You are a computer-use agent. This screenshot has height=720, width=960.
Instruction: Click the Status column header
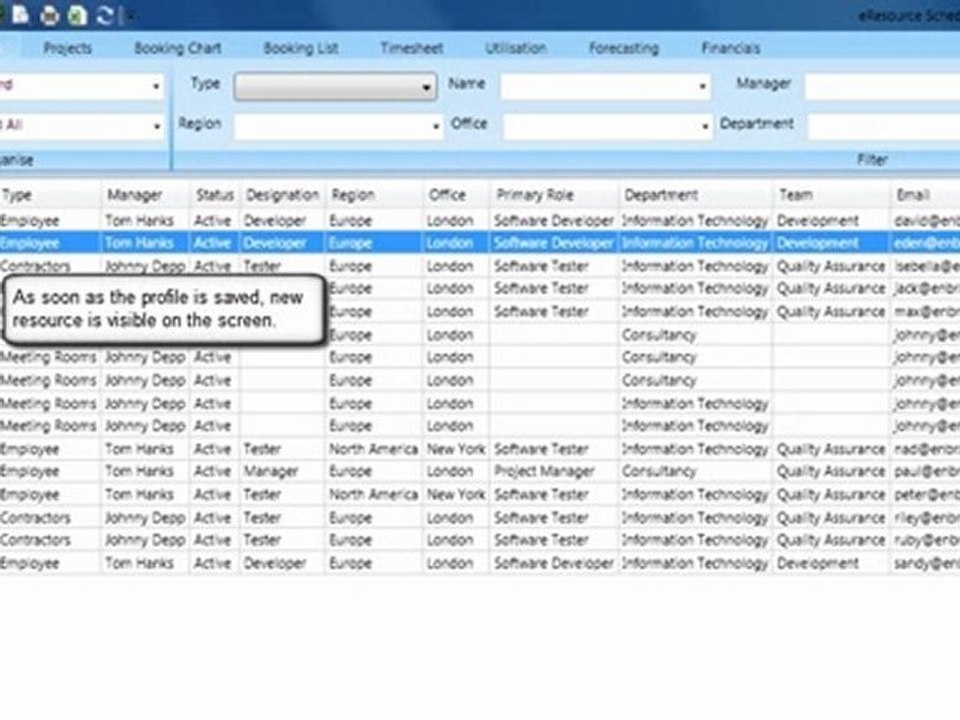tap(215, 195)
